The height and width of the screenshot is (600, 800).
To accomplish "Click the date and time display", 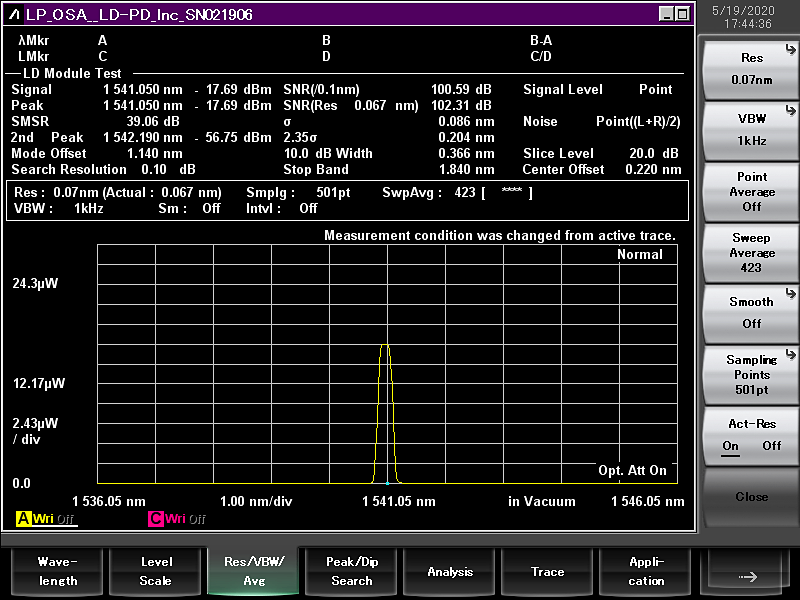I will click(x=751, y=16).
